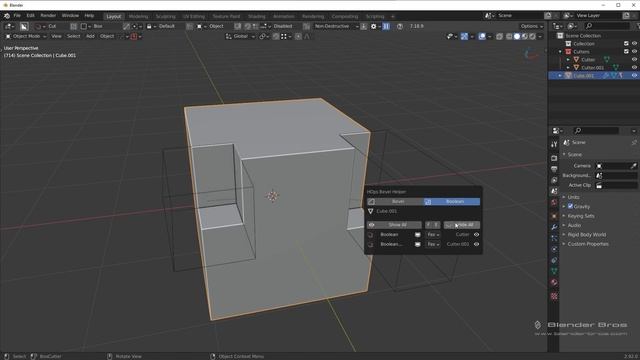Image resolution: width=640 pixels, height=360 pixels.
Task: Enable solid viewport shading mode
Action: (x=517, y=36)
